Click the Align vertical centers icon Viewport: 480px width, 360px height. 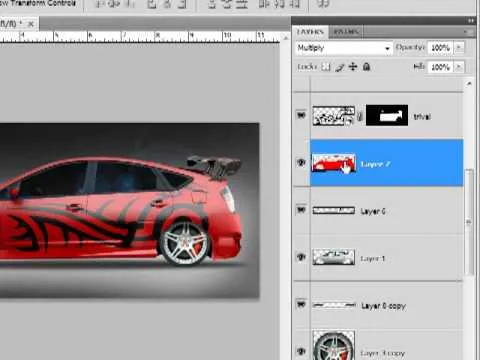tap(115, 3)
